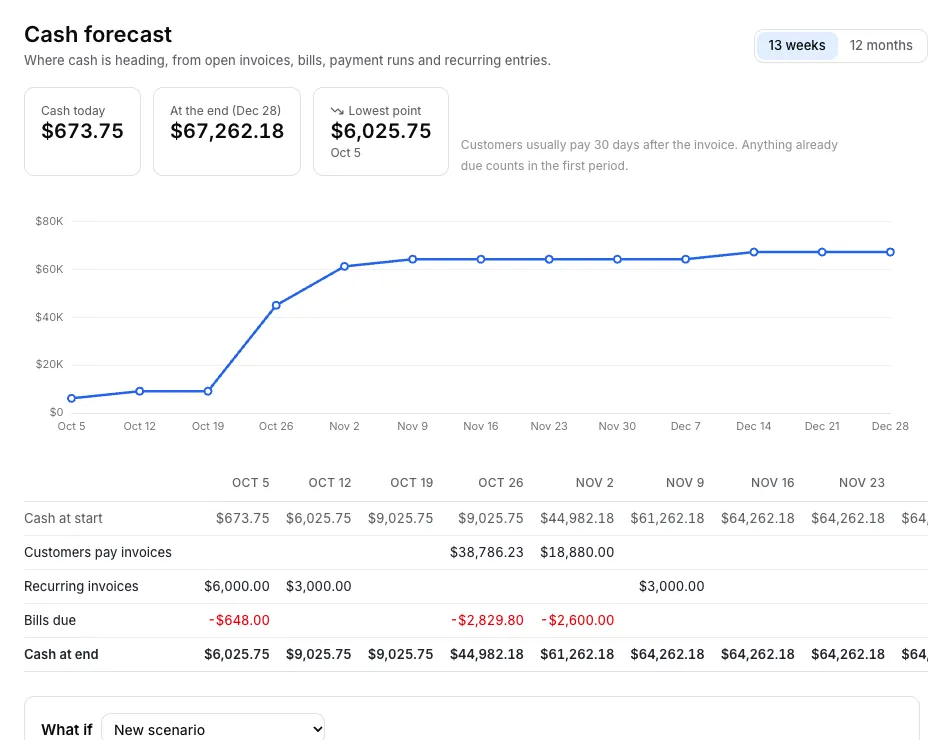This screenshot has width=952, height=740.
Task: Click the Cash today card
Action: [83, 131]
